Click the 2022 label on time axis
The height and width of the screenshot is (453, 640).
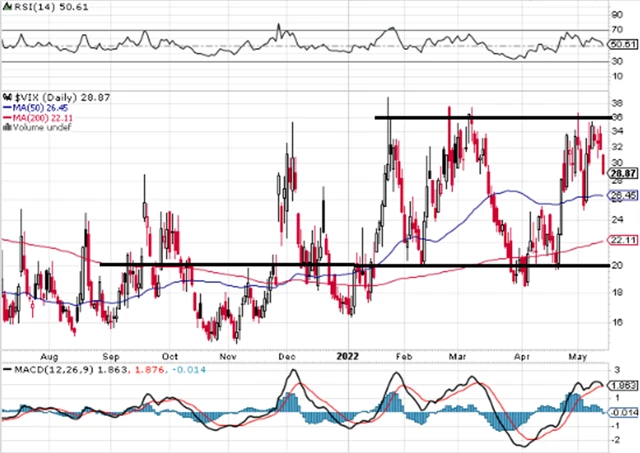pos(348,355)
